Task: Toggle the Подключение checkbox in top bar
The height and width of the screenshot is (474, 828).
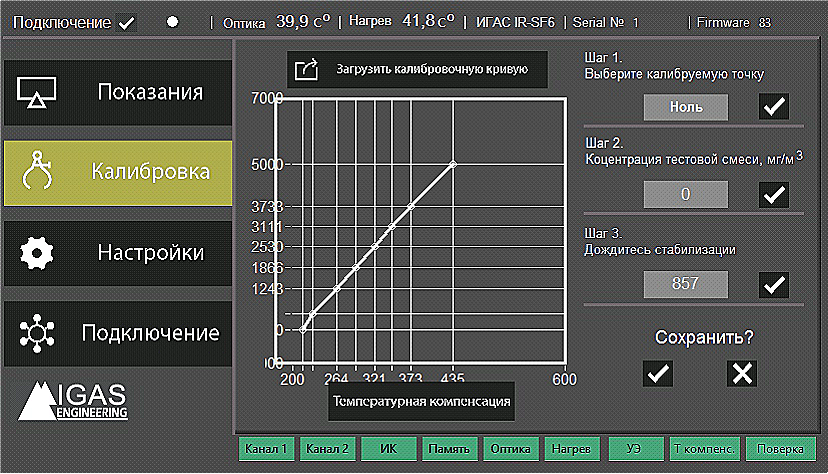Action: click(x=127, y=23)
